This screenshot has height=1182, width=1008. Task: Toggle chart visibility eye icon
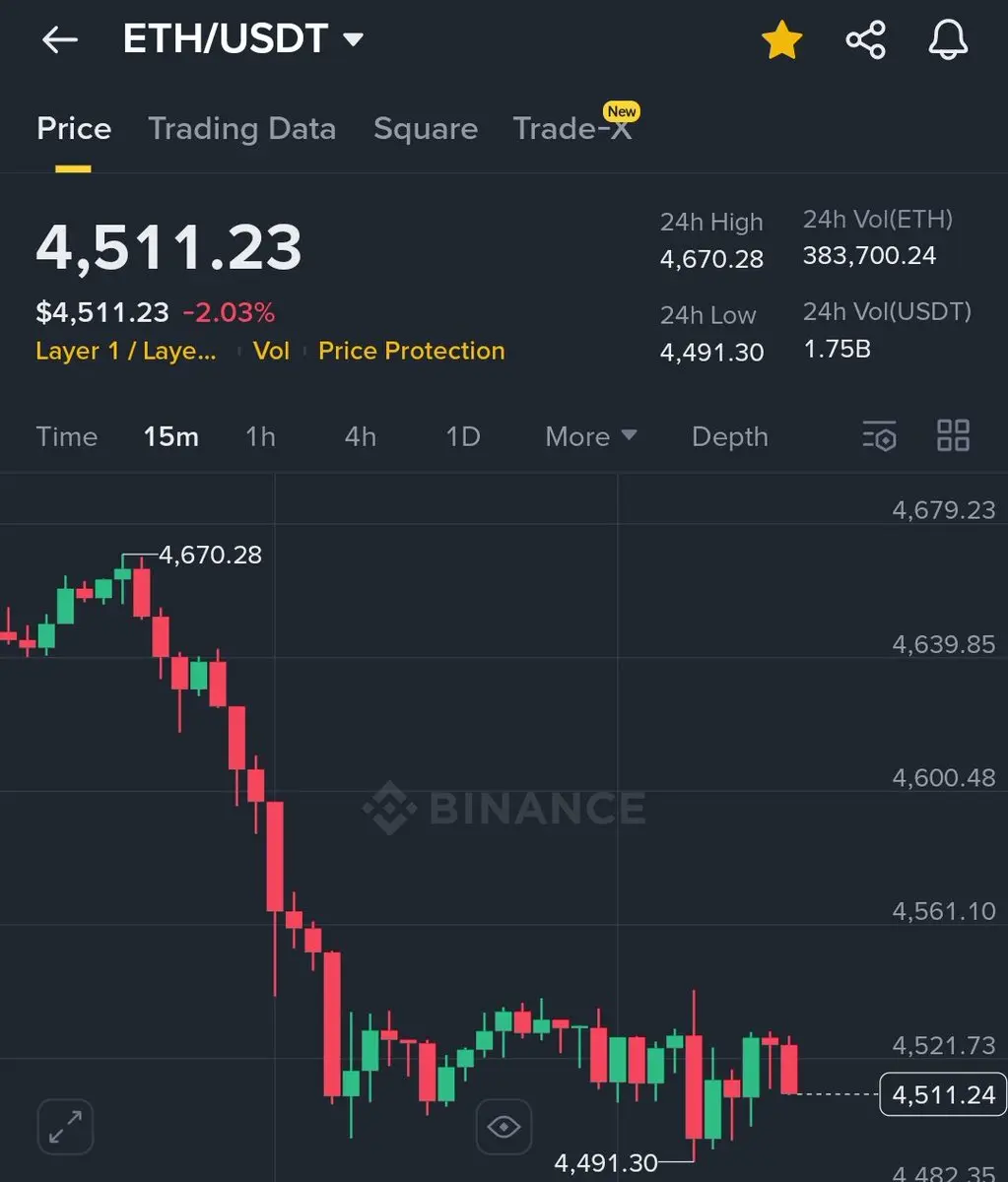(504, 1126)
